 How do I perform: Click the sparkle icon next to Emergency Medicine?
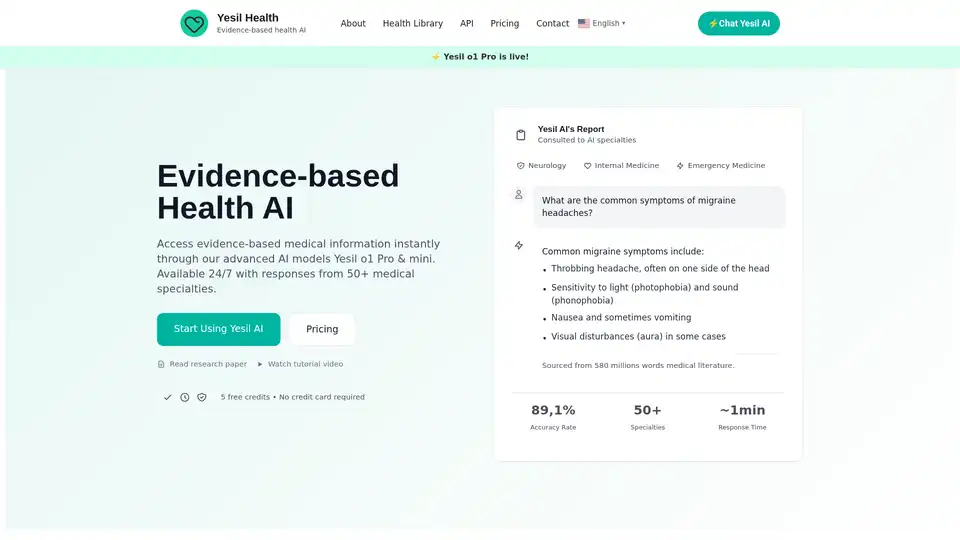click(x=680, y=166)
